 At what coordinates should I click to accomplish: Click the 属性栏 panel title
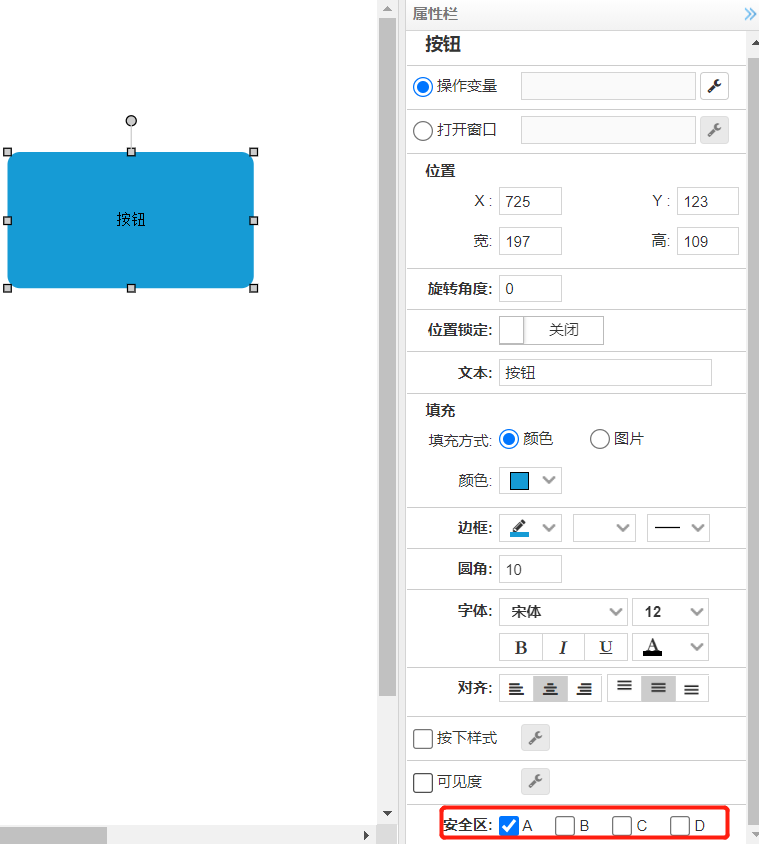tap(435, 14)
